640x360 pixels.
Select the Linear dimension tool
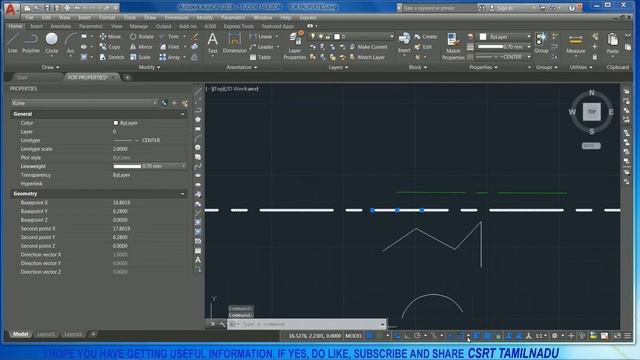coord(261,36)
